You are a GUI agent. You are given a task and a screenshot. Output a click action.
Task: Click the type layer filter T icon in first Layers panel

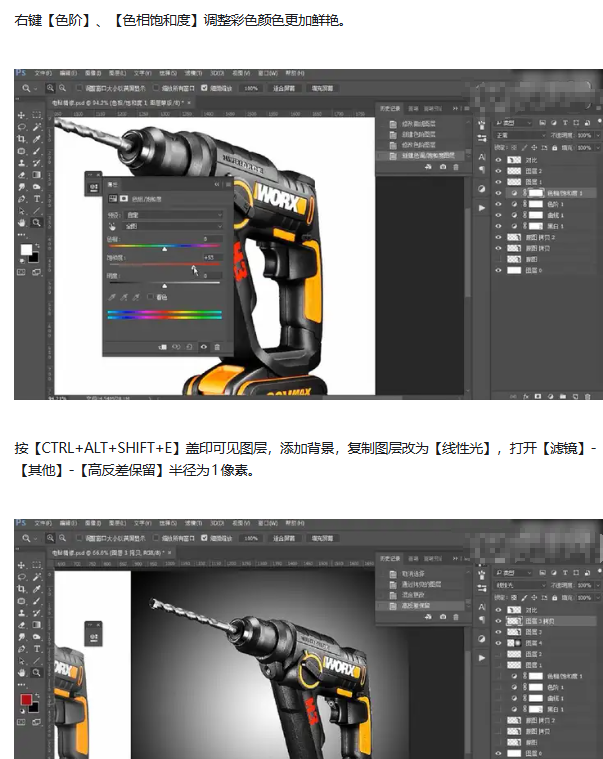(x=565, y=123)
